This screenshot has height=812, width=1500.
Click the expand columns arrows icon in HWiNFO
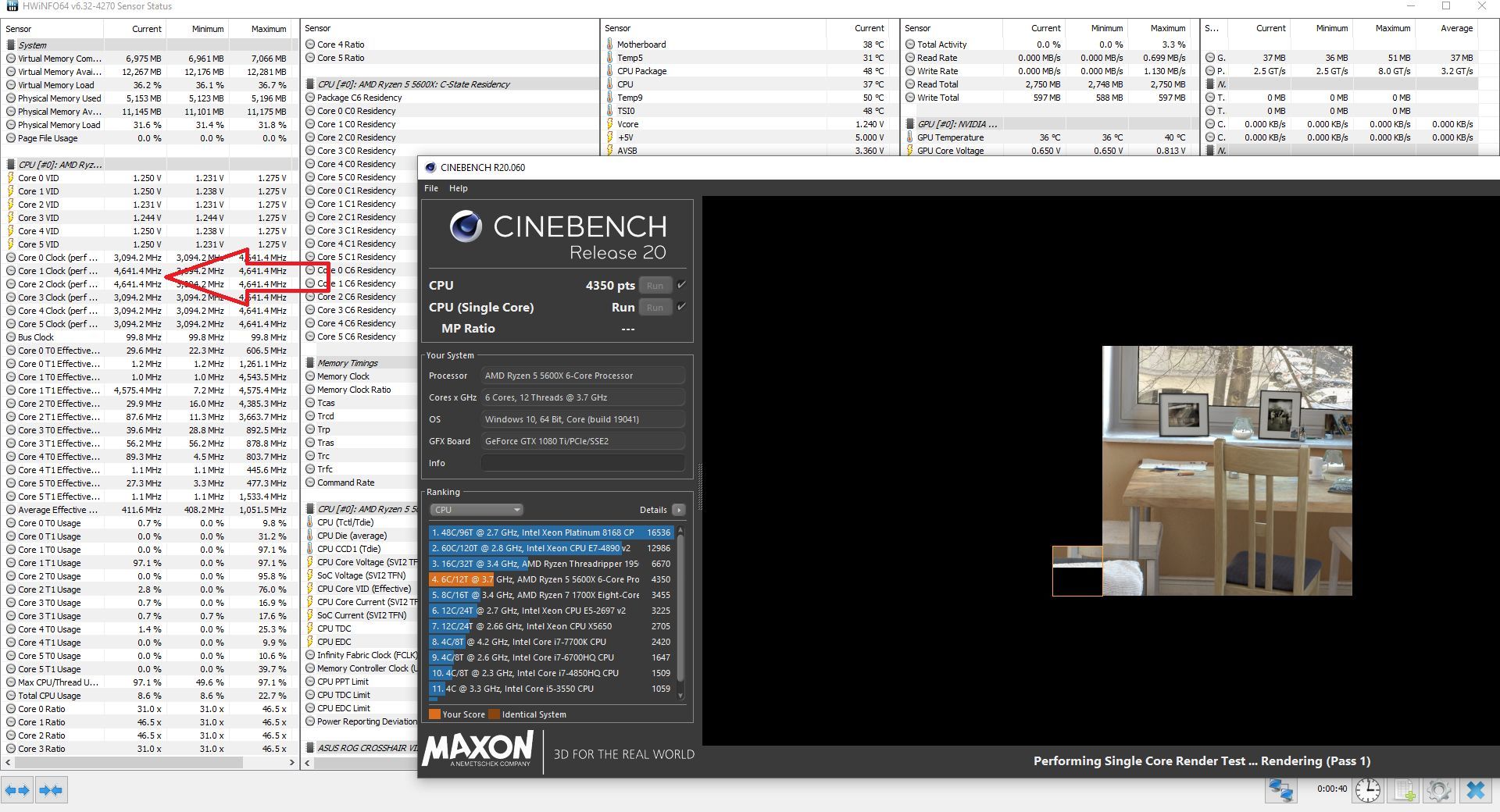(17, 790)
